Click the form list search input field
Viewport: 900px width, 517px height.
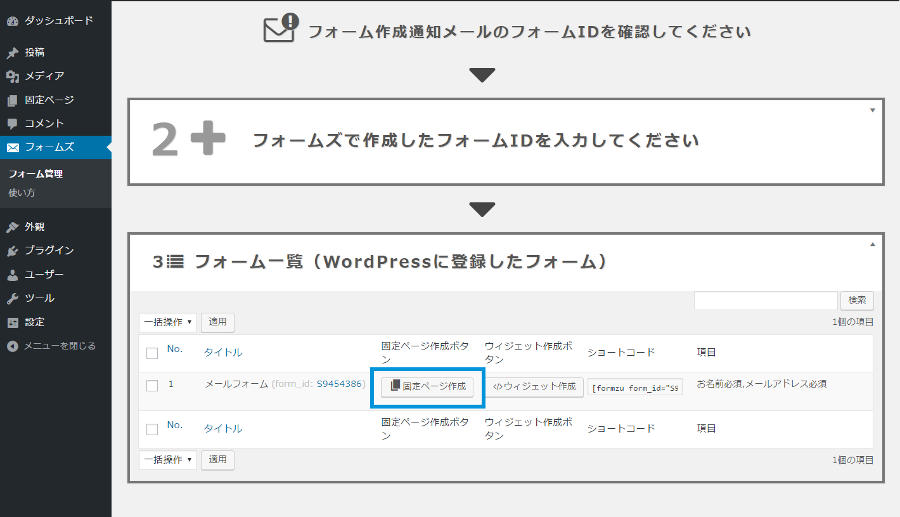[x=766, y=300]
